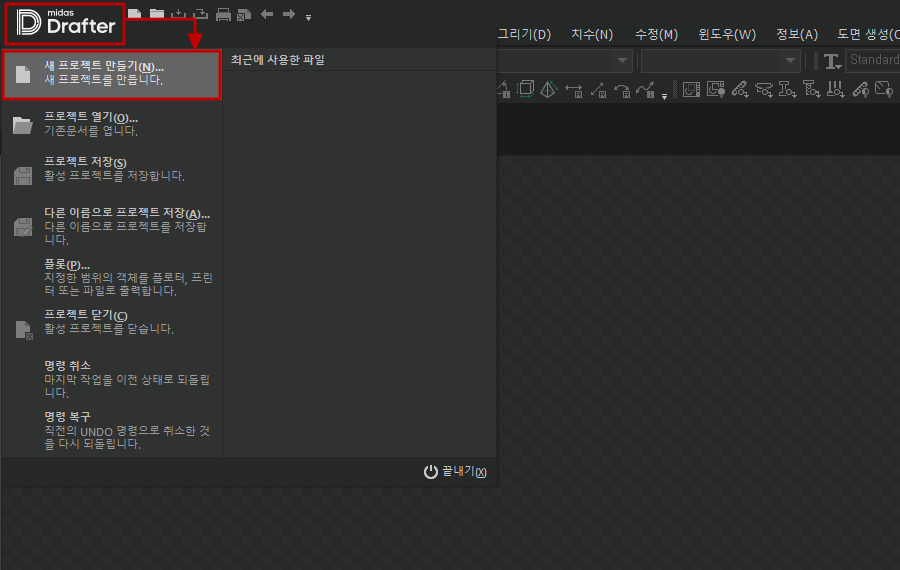Click the horizontal arrow R dimension icon
This screenshot has width=900, height=570.
[573, 90]
